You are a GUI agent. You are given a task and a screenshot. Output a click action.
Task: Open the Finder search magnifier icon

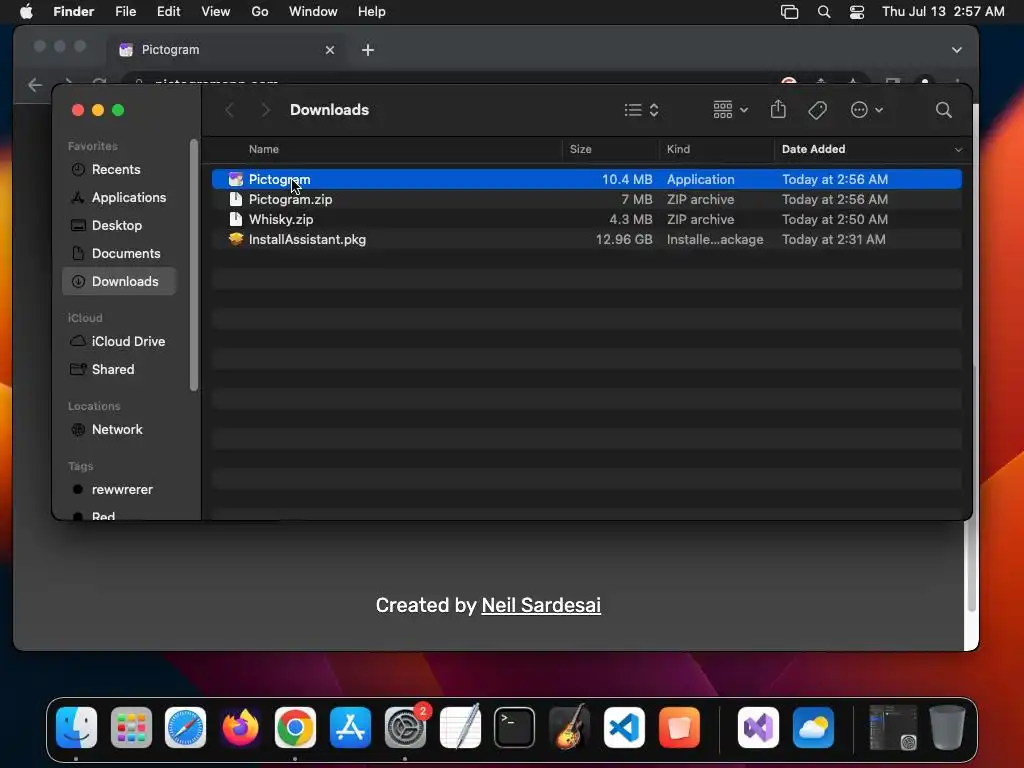(x=943, y=110)
